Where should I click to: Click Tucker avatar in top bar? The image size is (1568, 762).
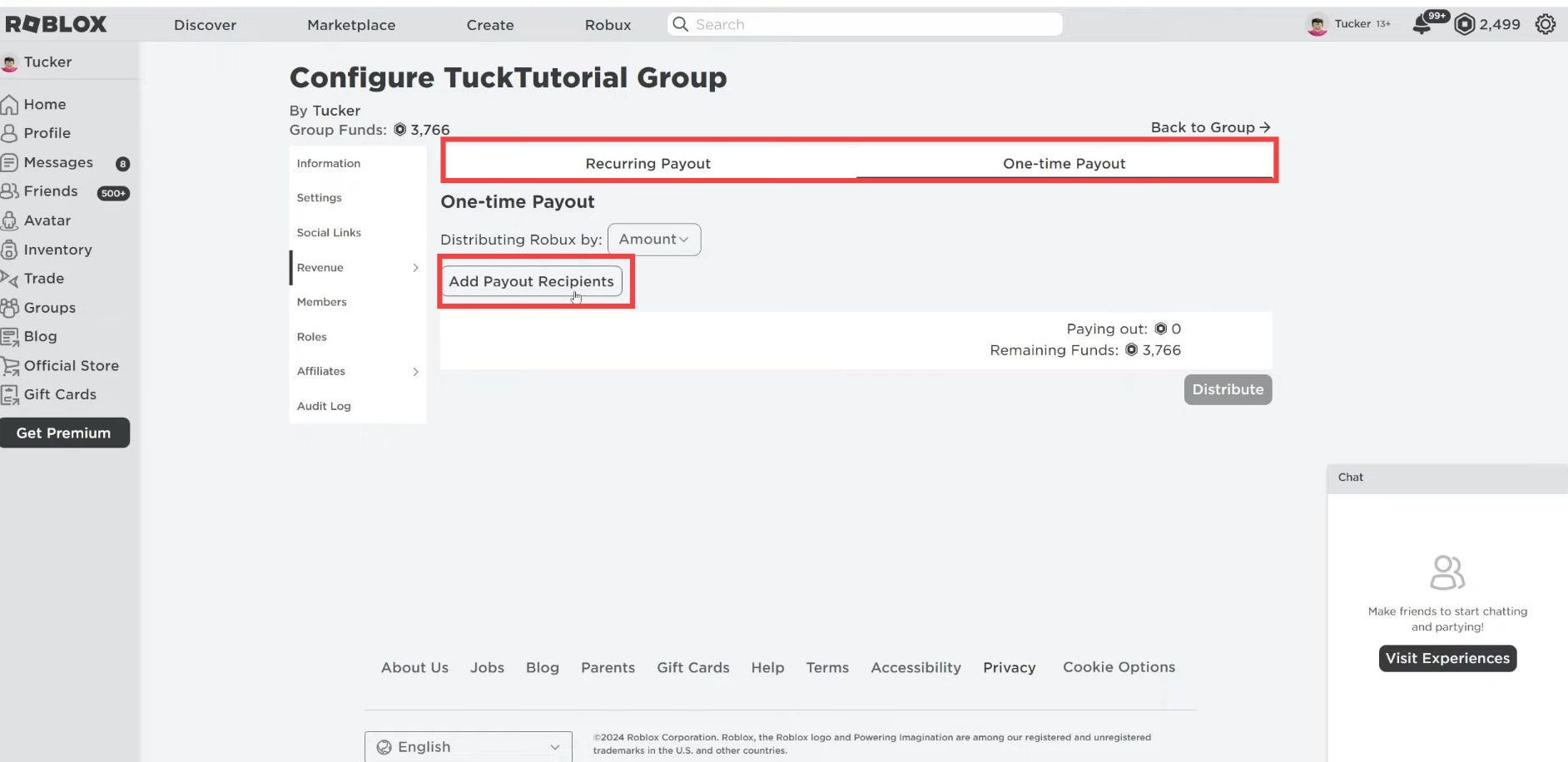[1317, 25]
